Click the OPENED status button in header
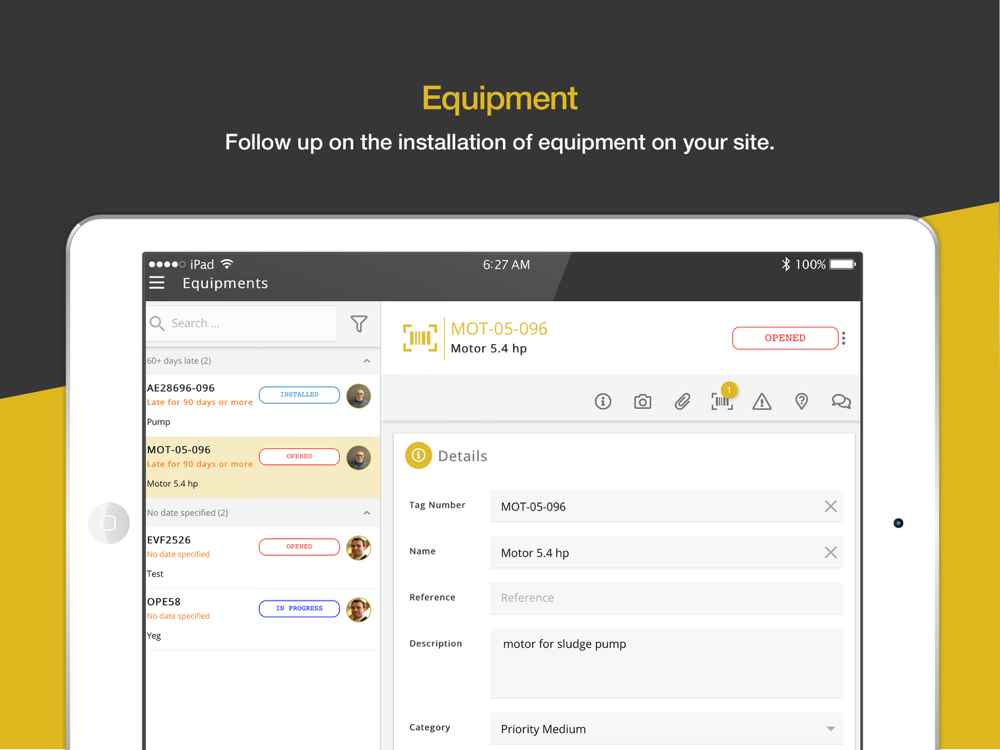The image size is (1000, 750). [785, 338]
